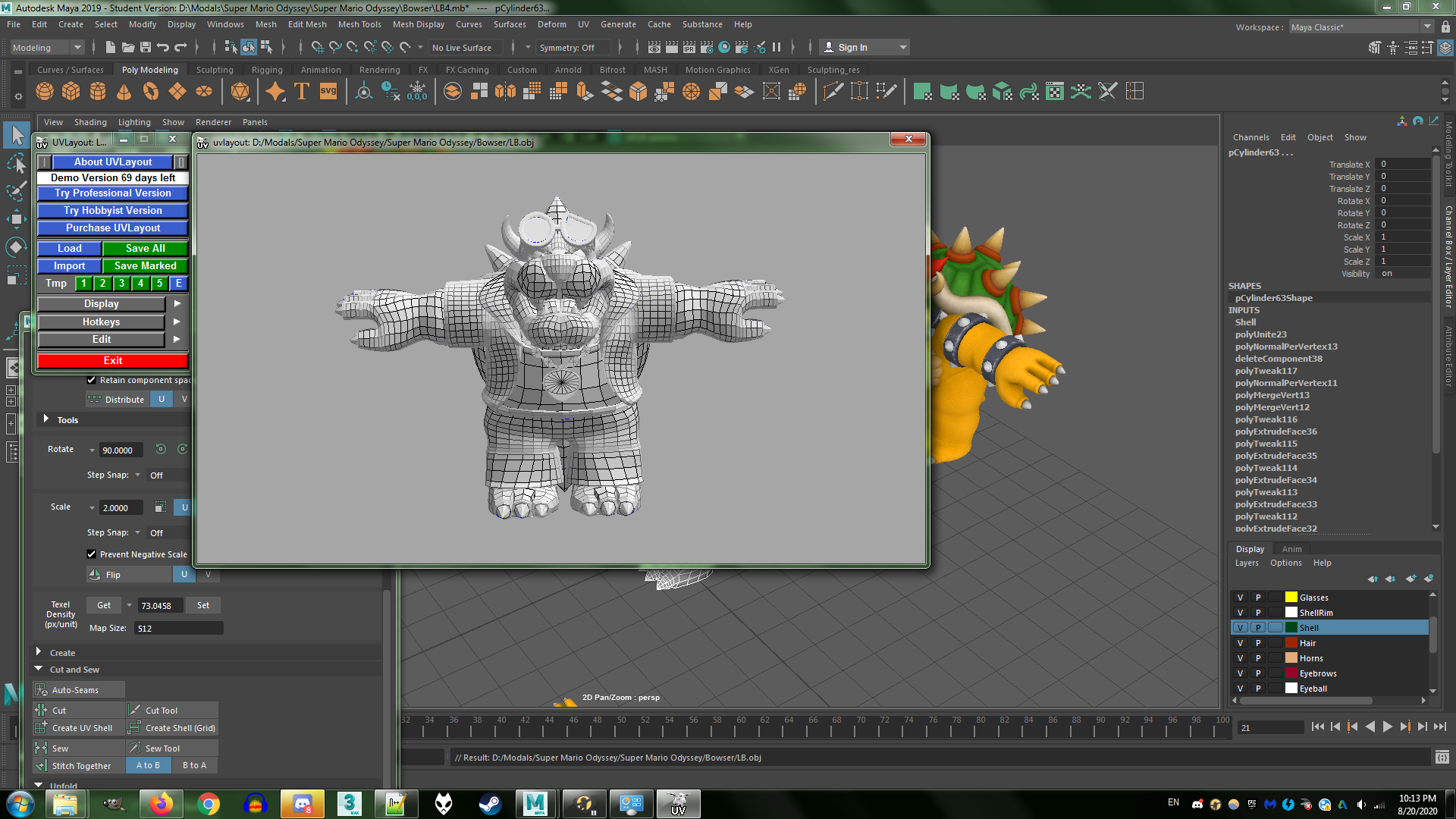Screen dimensions: 1456x819
Task: Open Rotate Step Snap dropdown
Action: coord(137,475)
